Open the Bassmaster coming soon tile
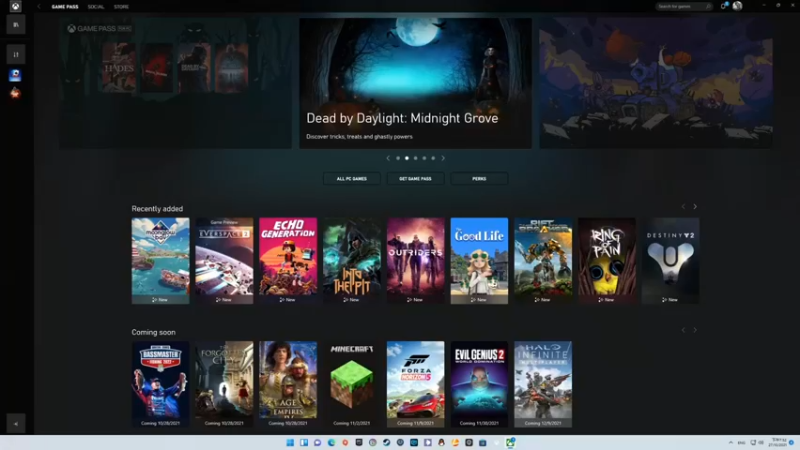 tap(160, 384)
